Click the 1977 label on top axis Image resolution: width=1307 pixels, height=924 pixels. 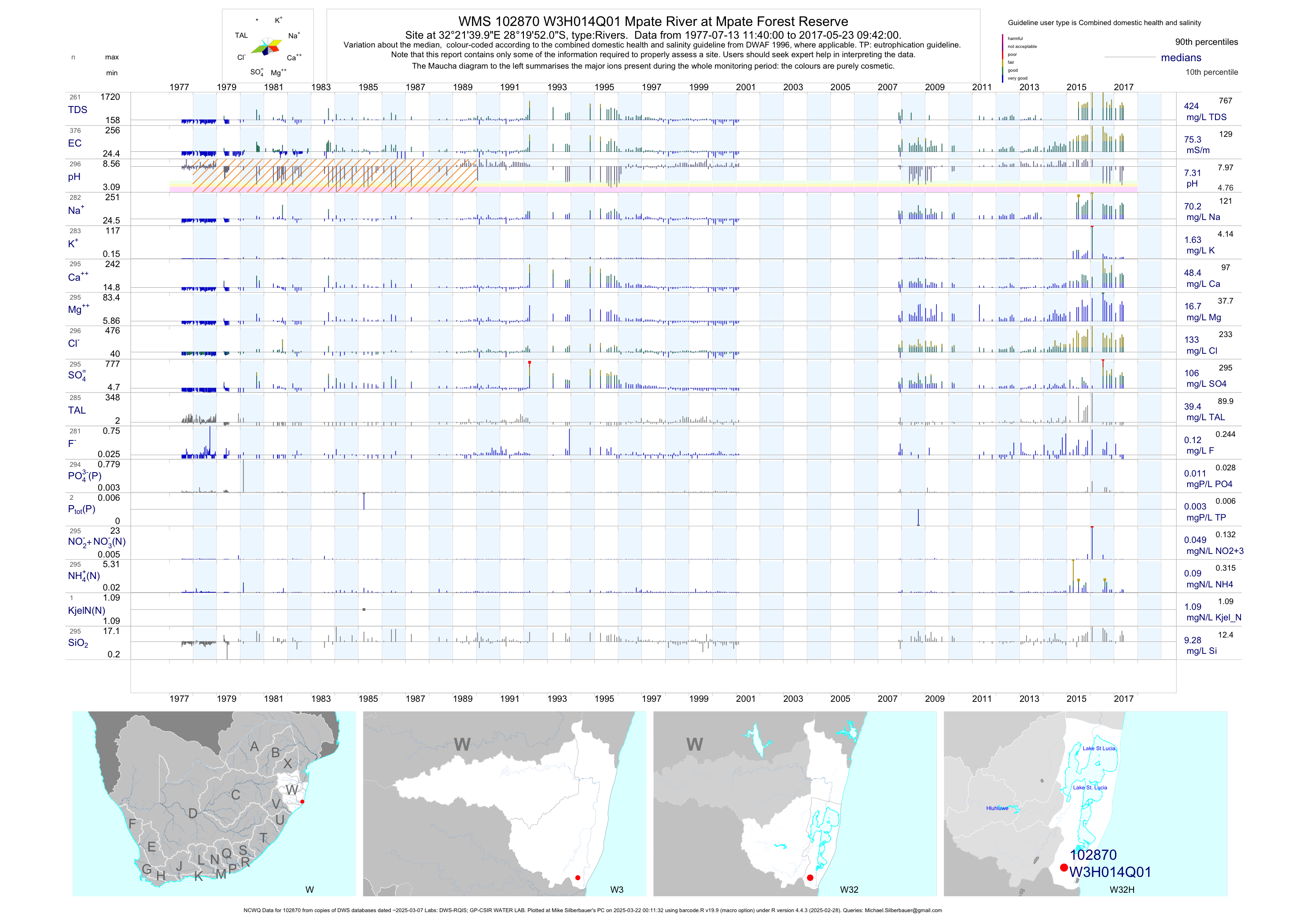(179, 87)
